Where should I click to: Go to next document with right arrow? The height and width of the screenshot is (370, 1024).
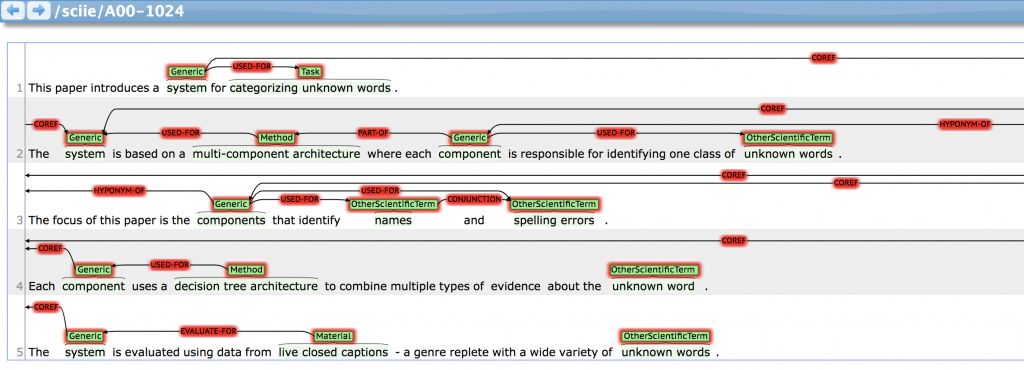point(39,10)
